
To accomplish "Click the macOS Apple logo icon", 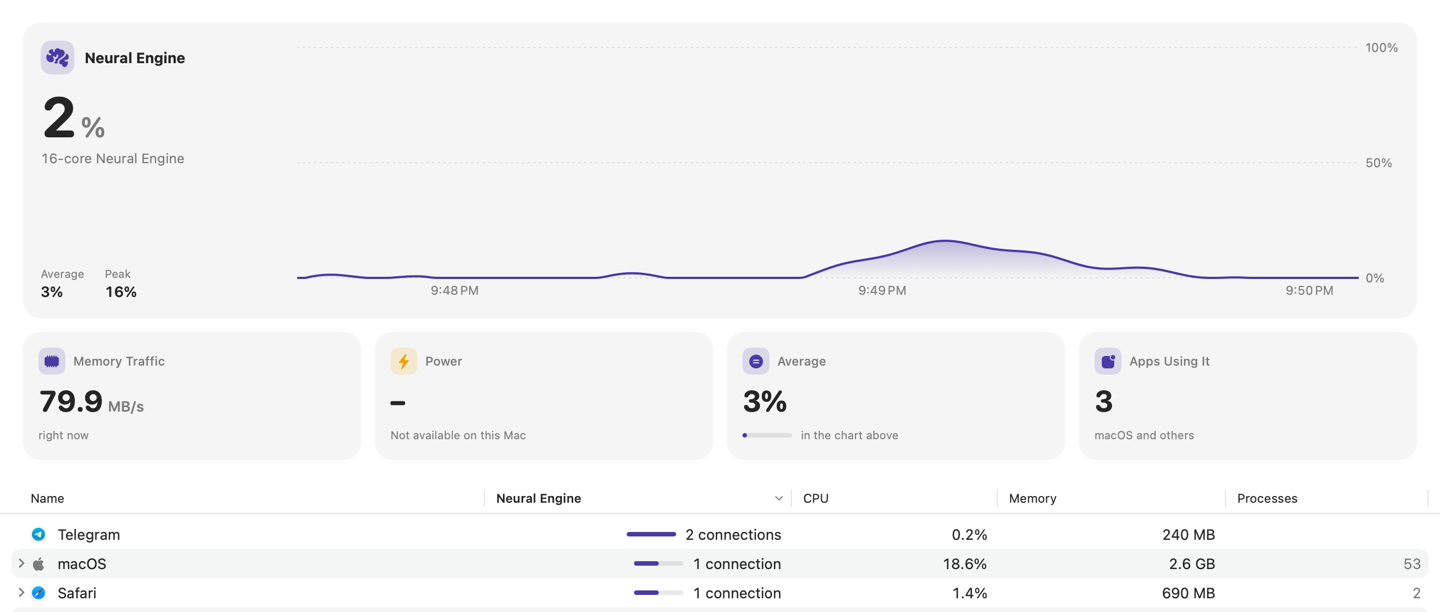I will point(38,564).
